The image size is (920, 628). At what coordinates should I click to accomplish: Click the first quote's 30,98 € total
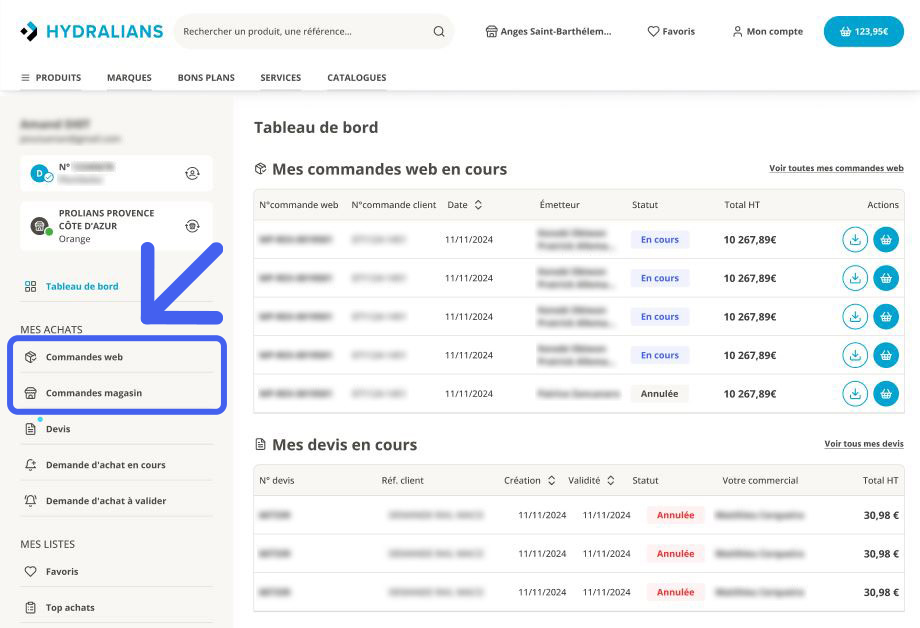pyautogui.click(x=881, y=515)
